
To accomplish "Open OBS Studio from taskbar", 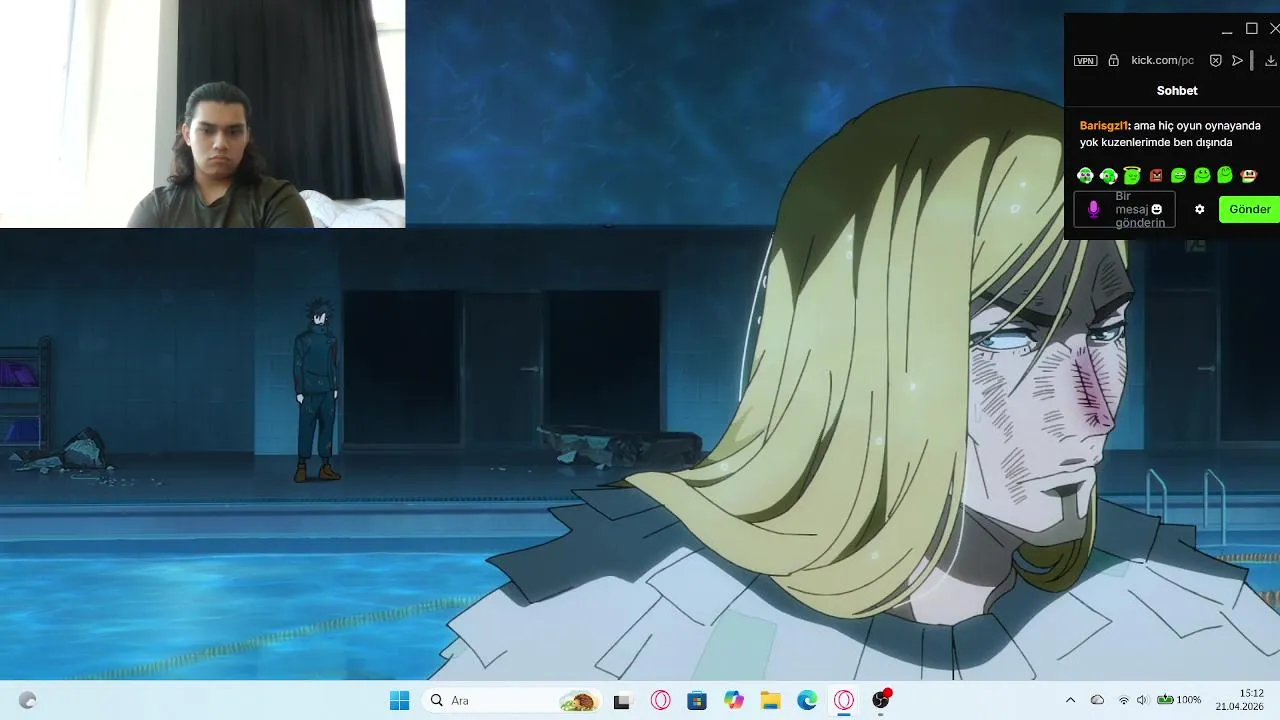I will (x=881, y=700).
